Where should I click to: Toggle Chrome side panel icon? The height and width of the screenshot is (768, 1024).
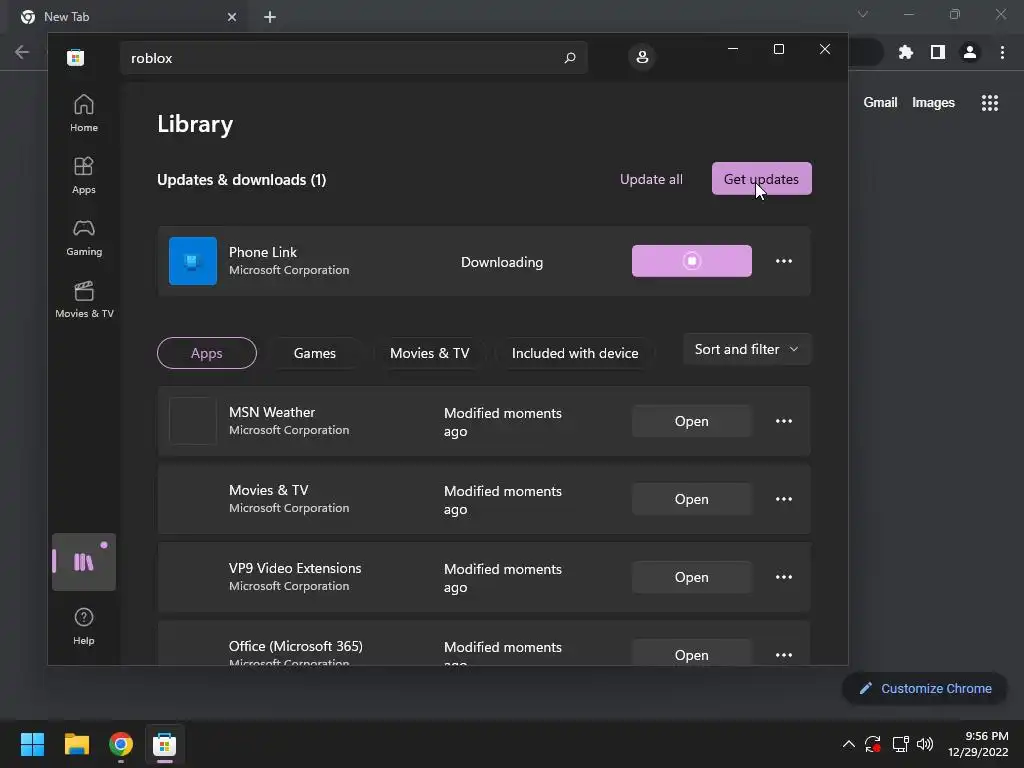[938, 52]
